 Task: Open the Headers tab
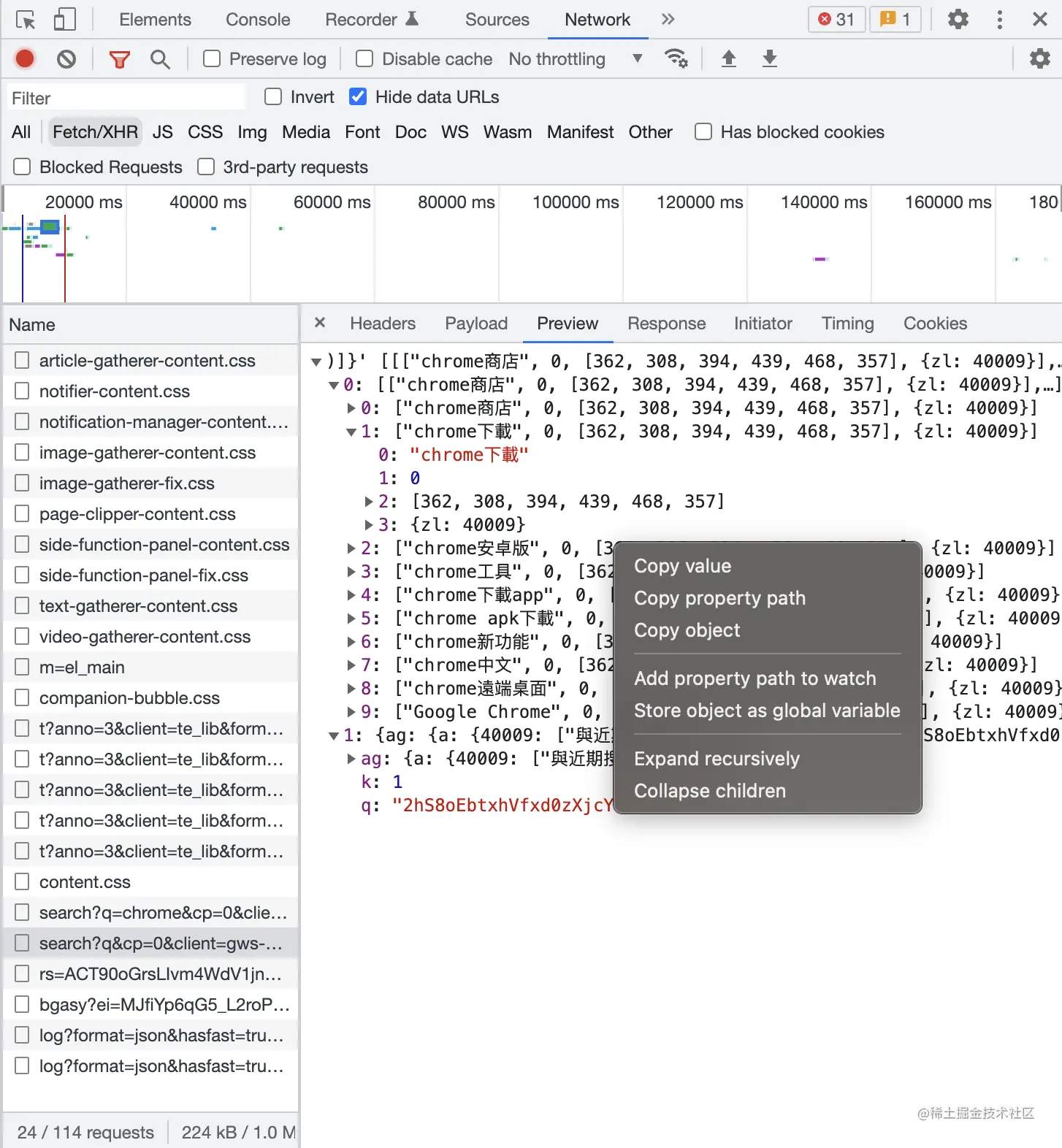pos(383,324)
